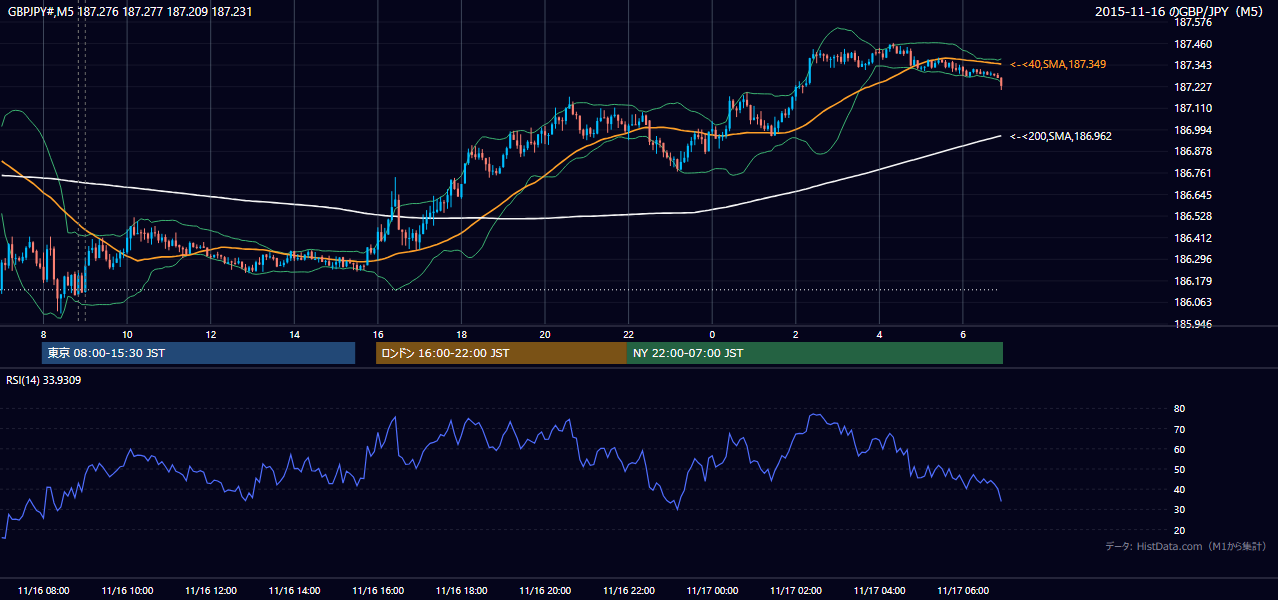Select the 東京 08:00-15:30 JST session bar
Viewport: 1278px width, 600px height.
click(199, 353)
